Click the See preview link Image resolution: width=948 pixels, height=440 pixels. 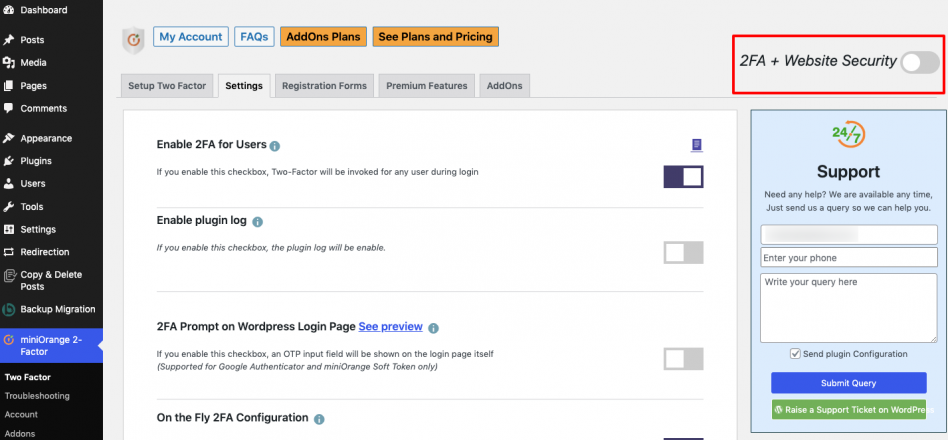[x=391, y=327]
